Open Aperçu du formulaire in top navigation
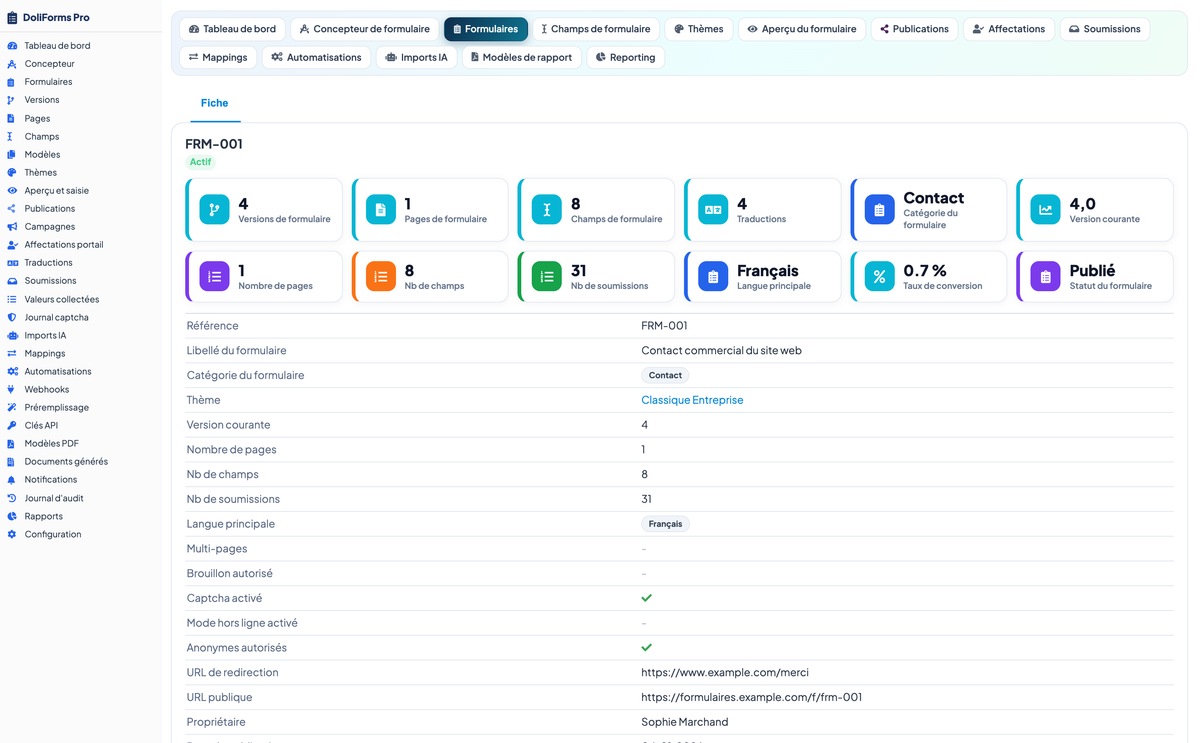 pyautogui.click(x=802, y=29)
